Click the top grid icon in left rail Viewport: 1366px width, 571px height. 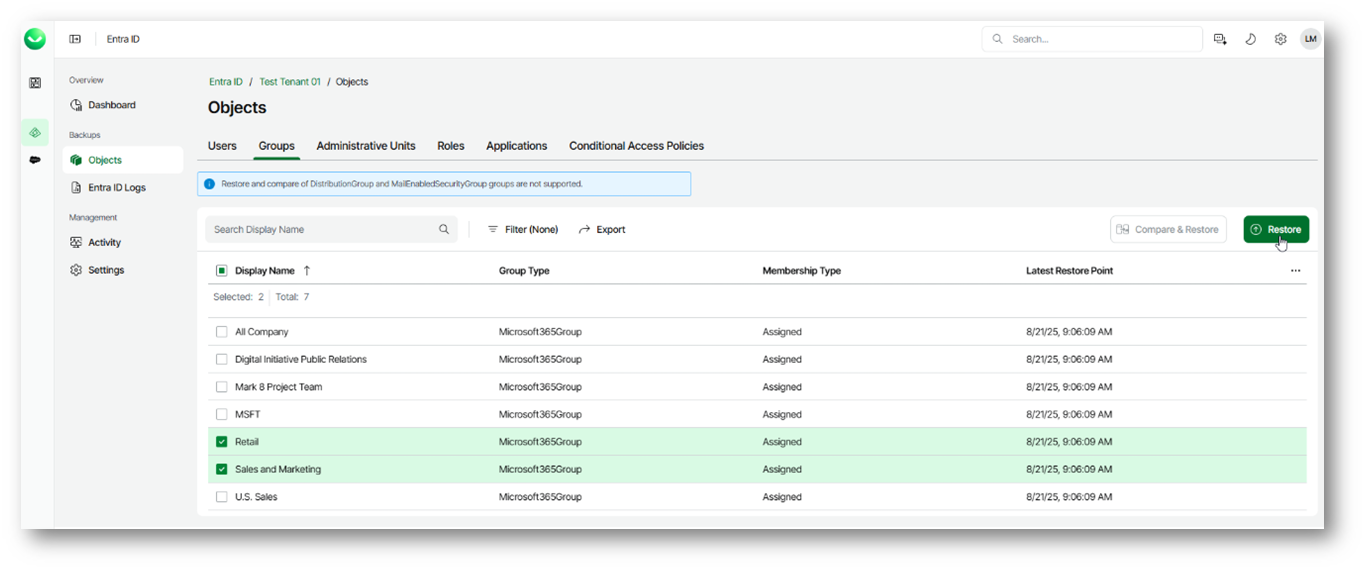[35, 83]
